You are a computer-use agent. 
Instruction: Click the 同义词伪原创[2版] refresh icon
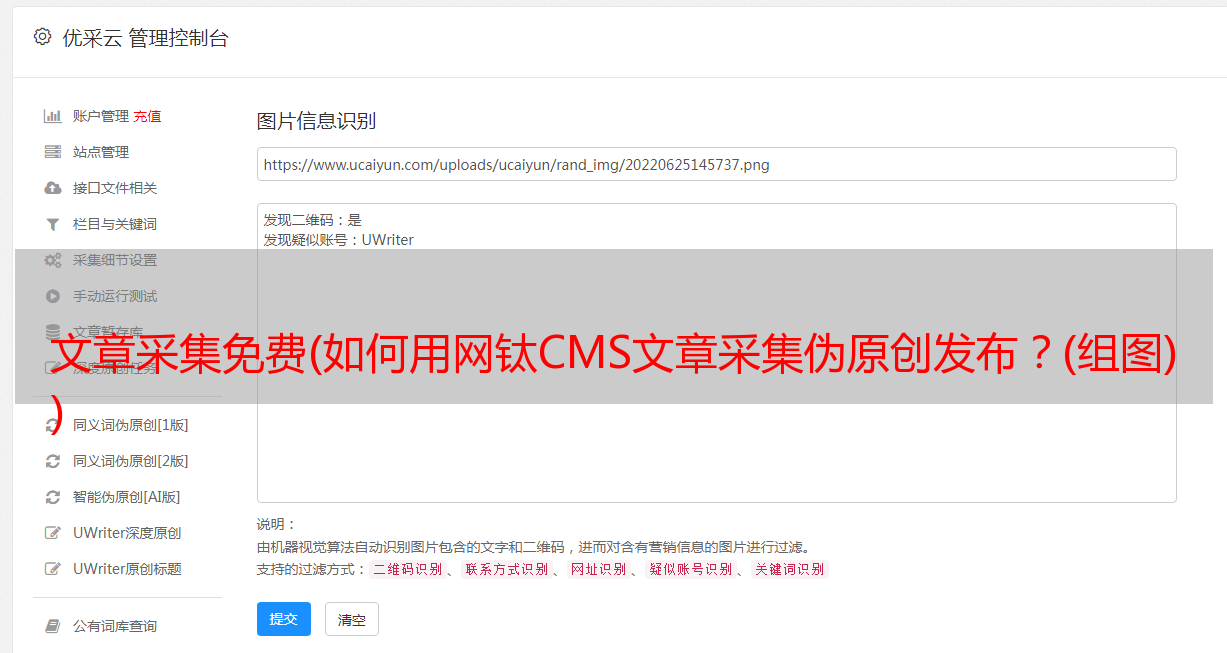53,461
